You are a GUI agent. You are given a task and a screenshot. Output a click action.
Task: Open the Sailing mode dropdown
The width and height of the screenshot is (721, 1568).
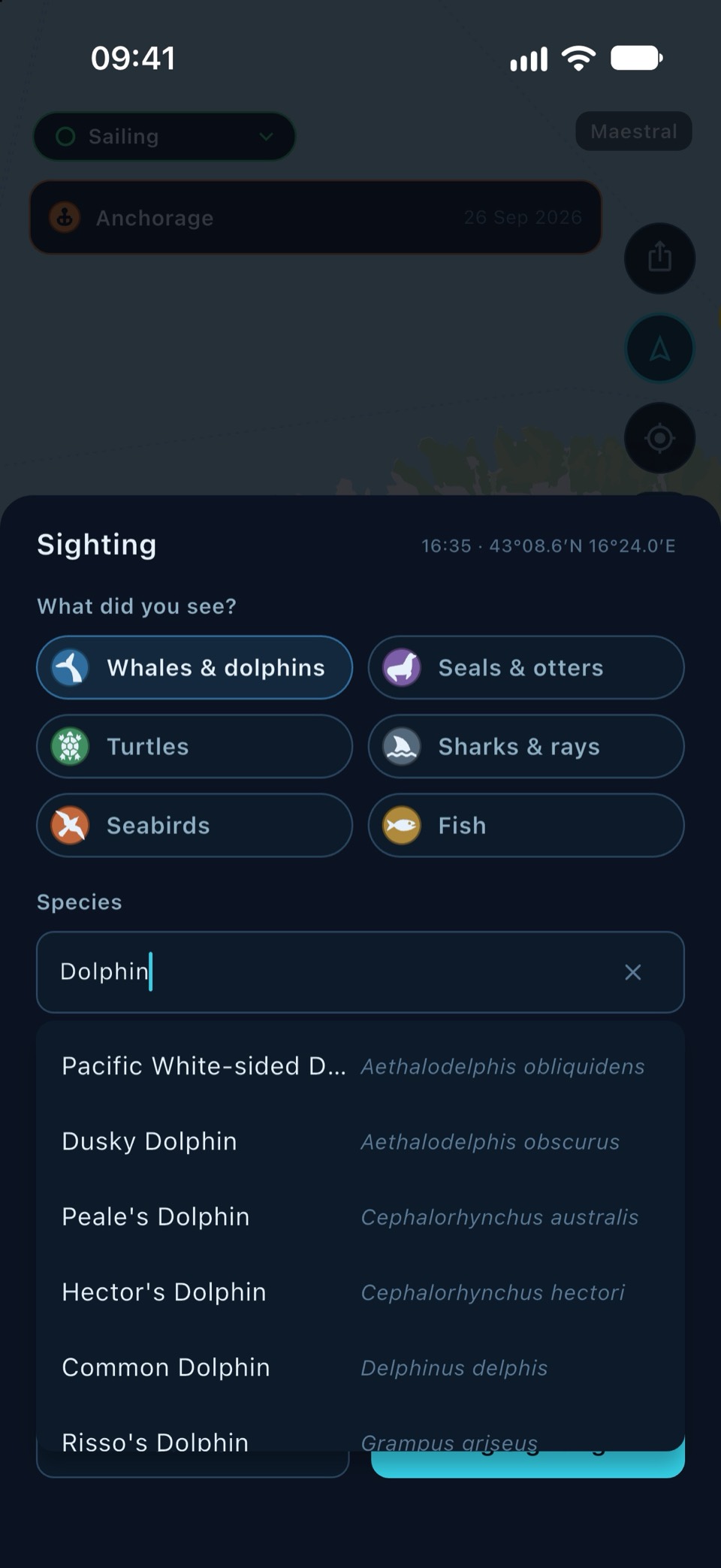[164, 136]
